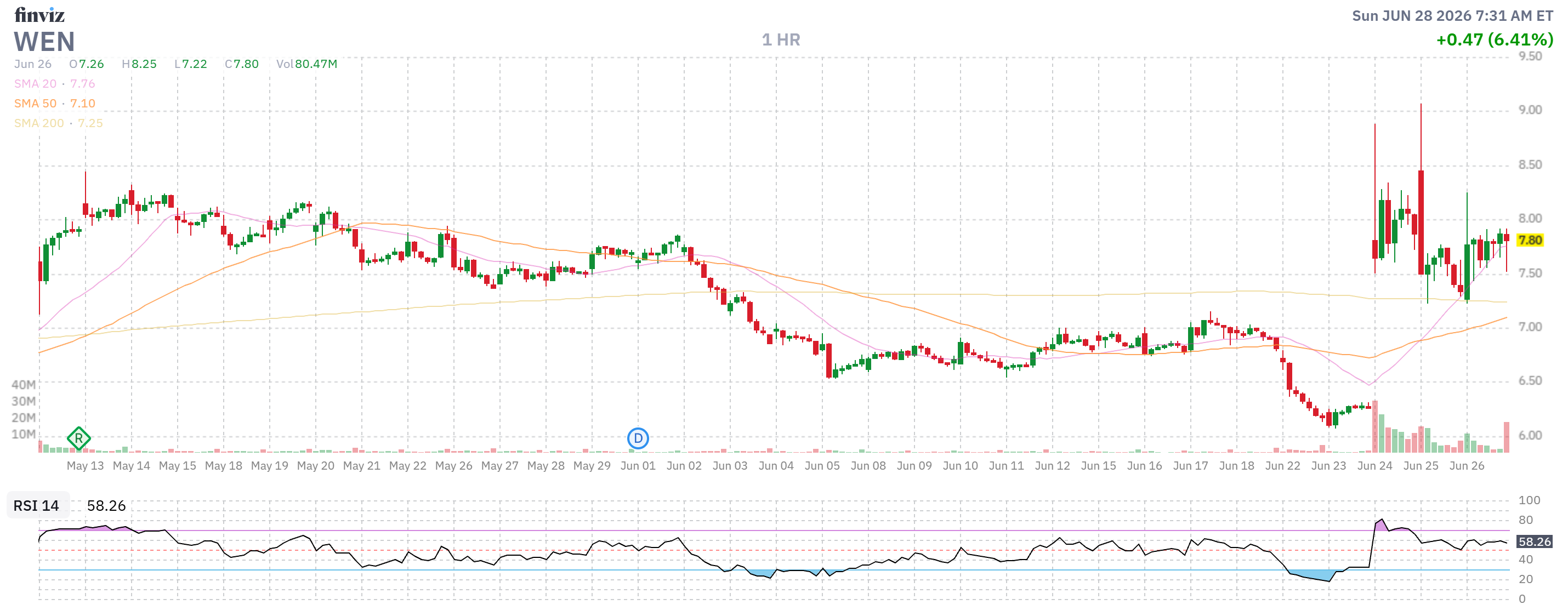
Task: Click the 6.50 price axis label
Action: point(1530,381)
